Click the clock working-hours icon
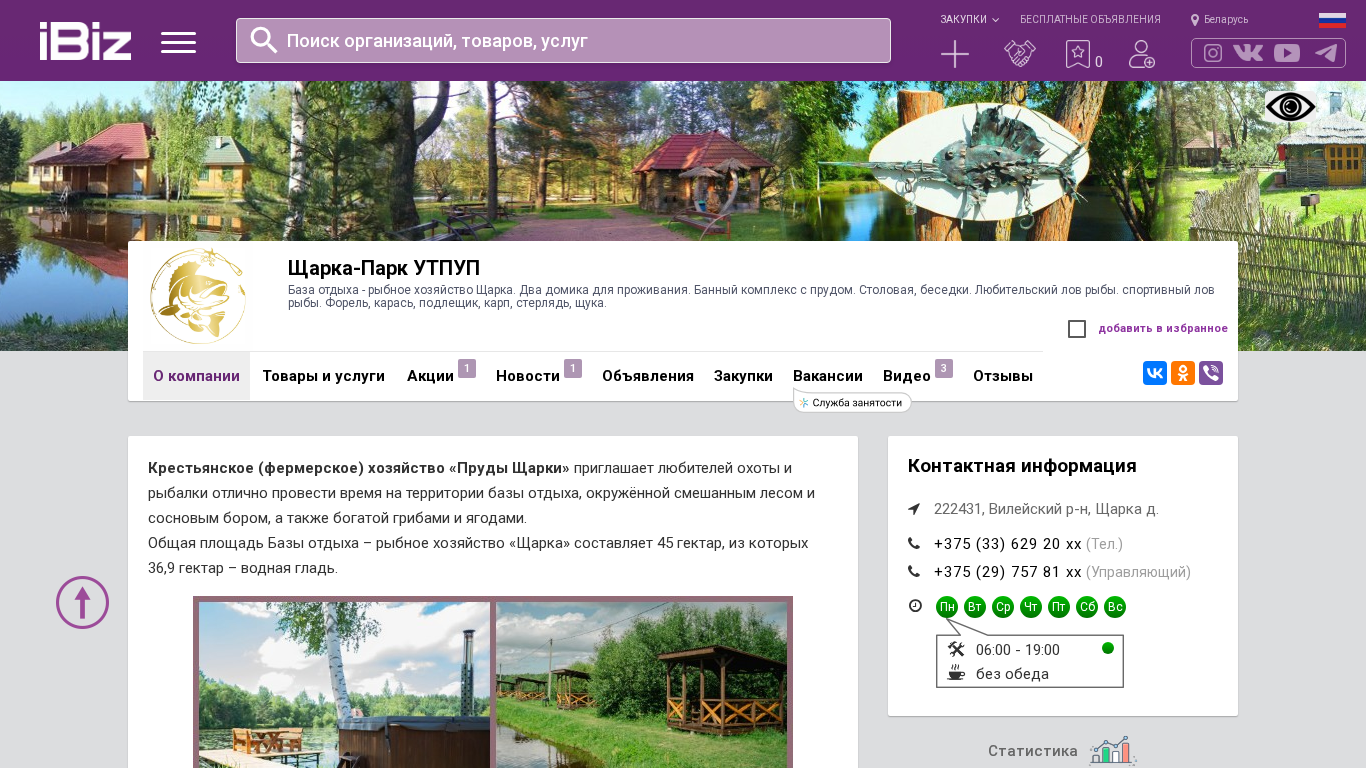1366x768 pixels. pos(915,606)
